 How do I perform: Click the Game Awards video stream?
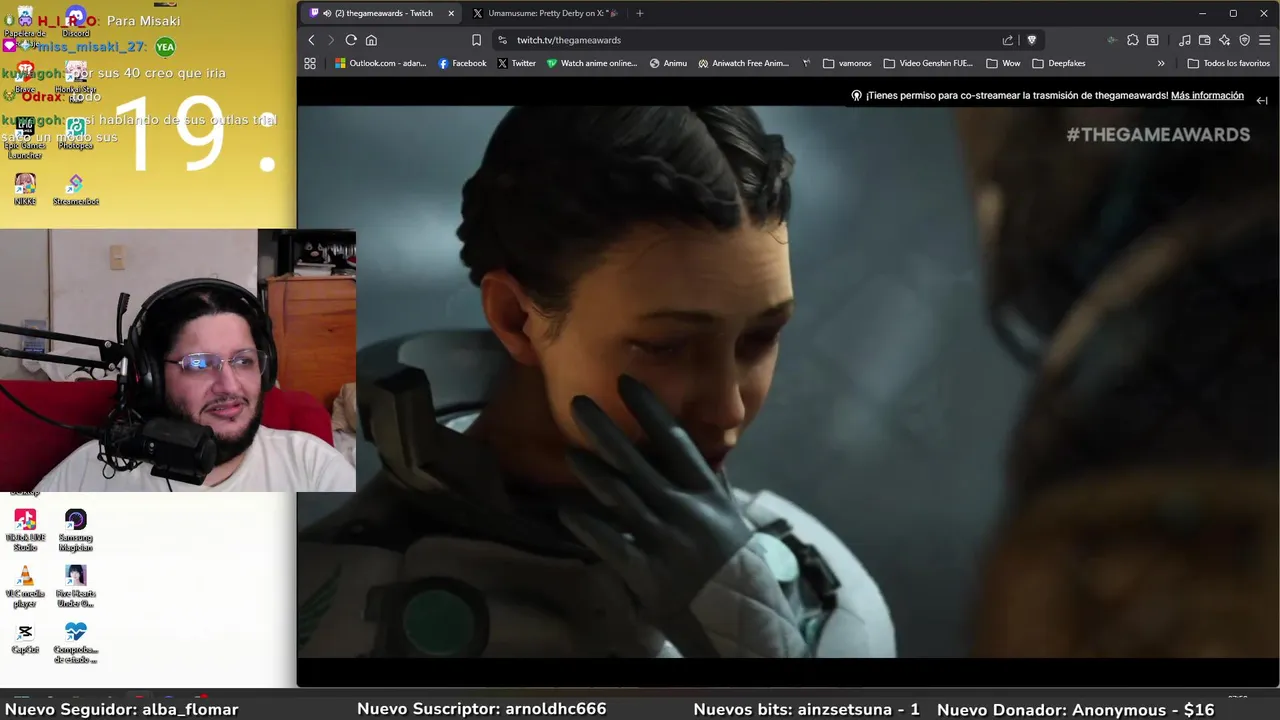click(x=788, y=382)
